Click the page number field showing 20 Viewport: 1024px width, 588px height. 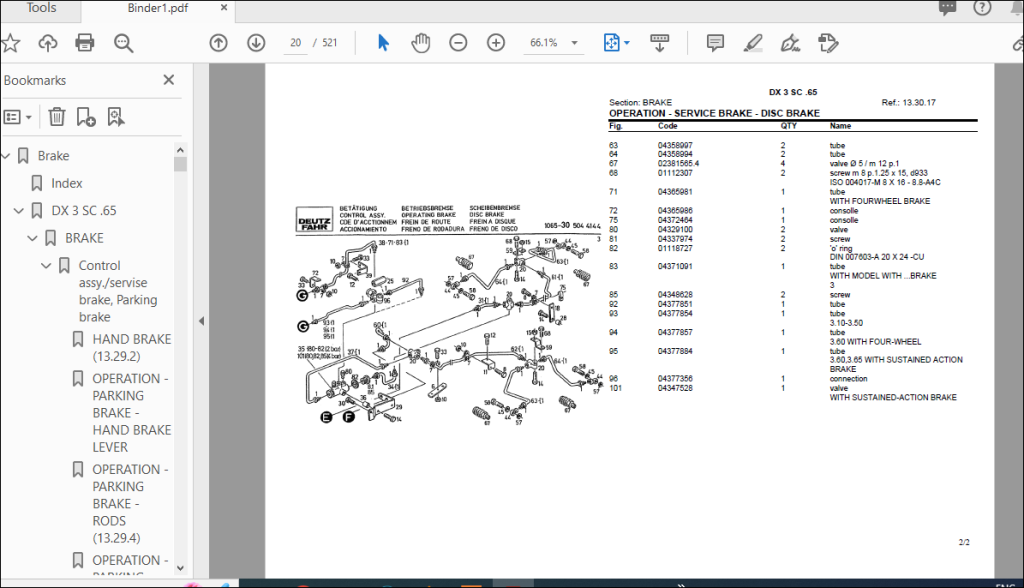(x=295, y=43)
